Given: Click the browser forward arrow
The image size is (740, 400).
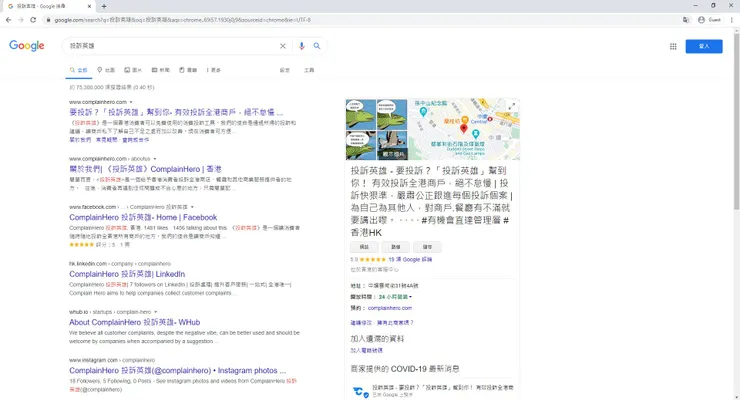Looking at the screenshot, I should [x=20, y=20].
